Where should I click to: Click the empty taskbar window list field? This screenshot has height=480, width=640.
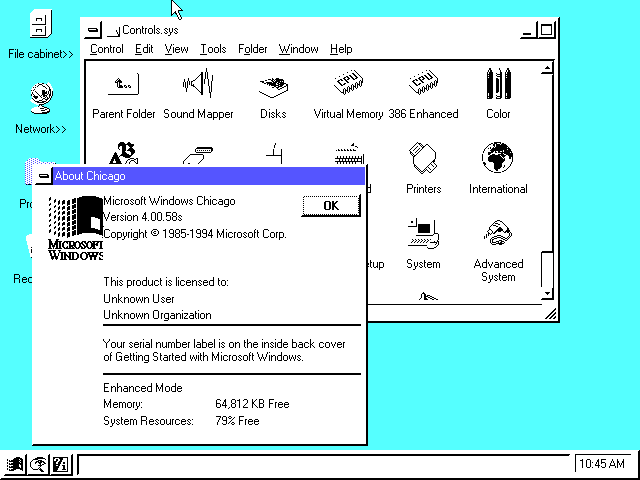pyautogui.click(x=323, y=464)
